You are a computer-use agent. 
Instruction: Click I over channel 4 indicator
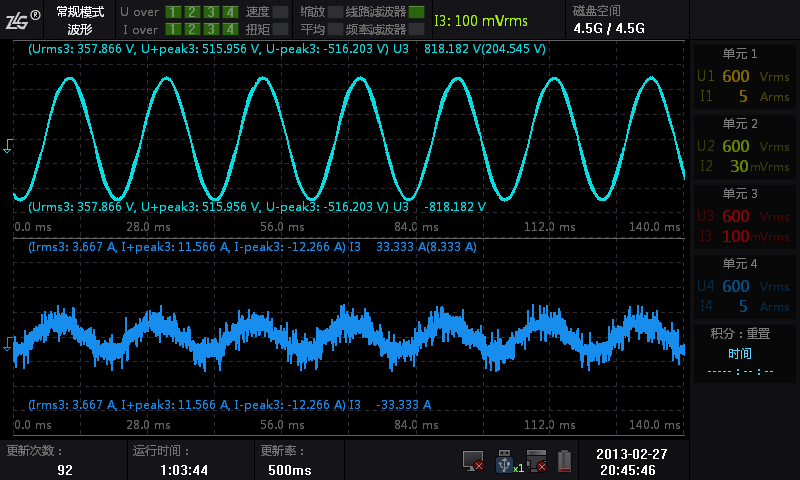230,29
